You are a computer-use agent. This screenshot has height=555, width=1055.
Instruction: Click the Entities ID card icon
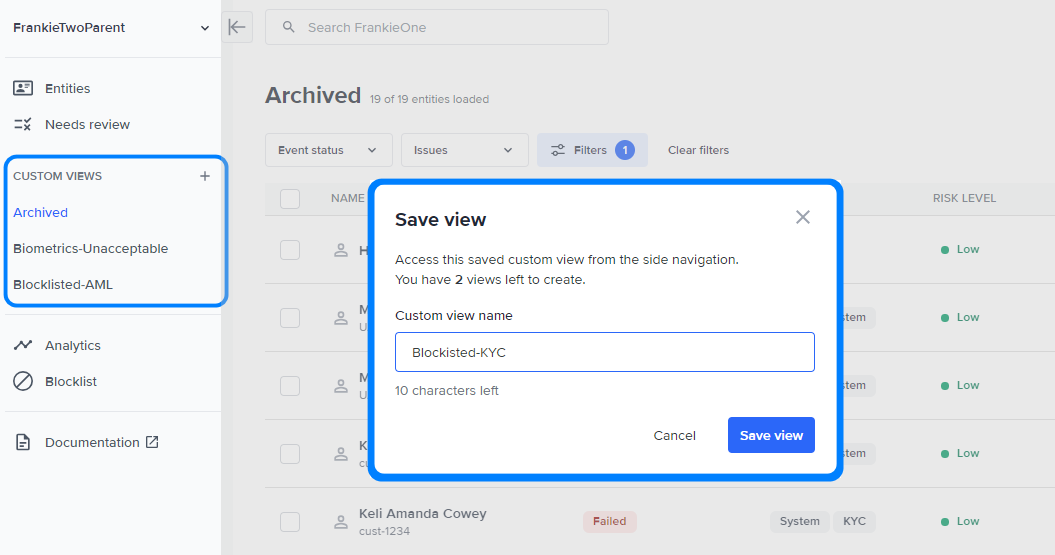point(23,88)
